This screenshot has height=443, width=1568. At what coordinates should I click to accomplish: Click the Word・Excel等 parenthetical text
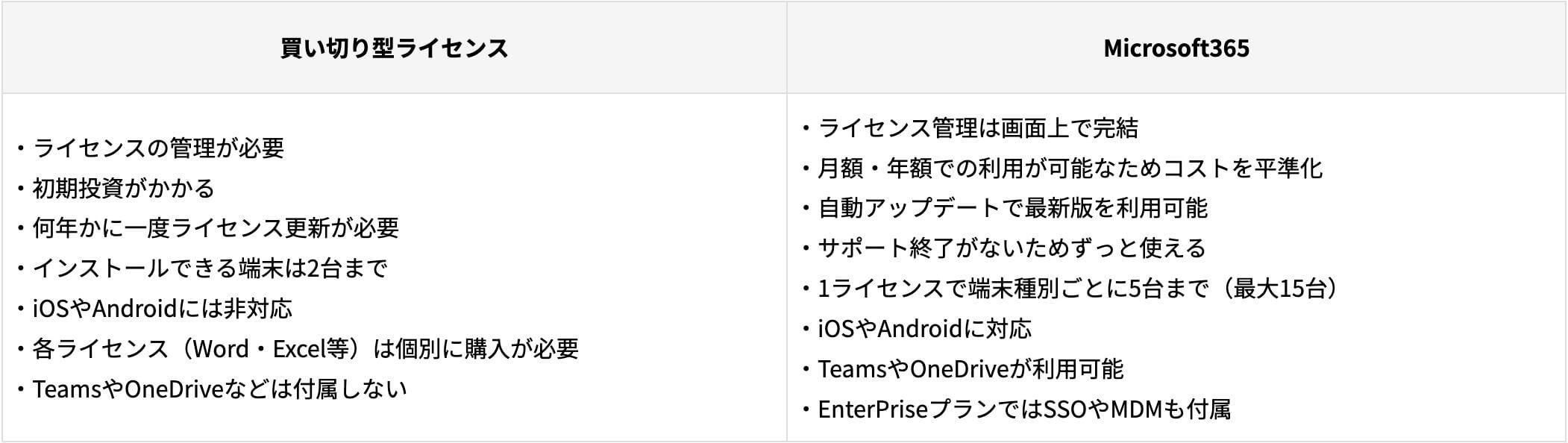tap(271, 349)
